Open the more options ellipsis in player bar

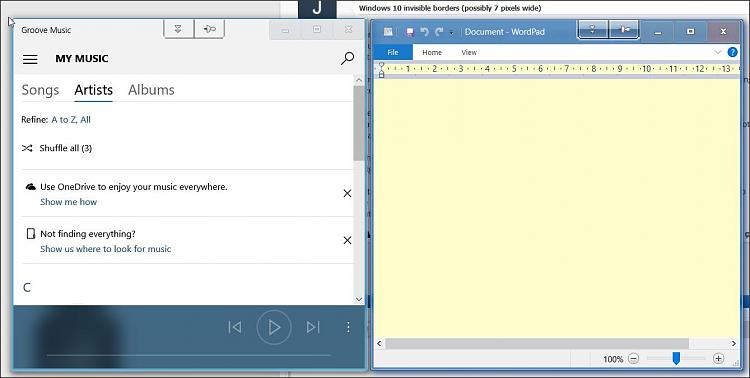pos(348,327)
